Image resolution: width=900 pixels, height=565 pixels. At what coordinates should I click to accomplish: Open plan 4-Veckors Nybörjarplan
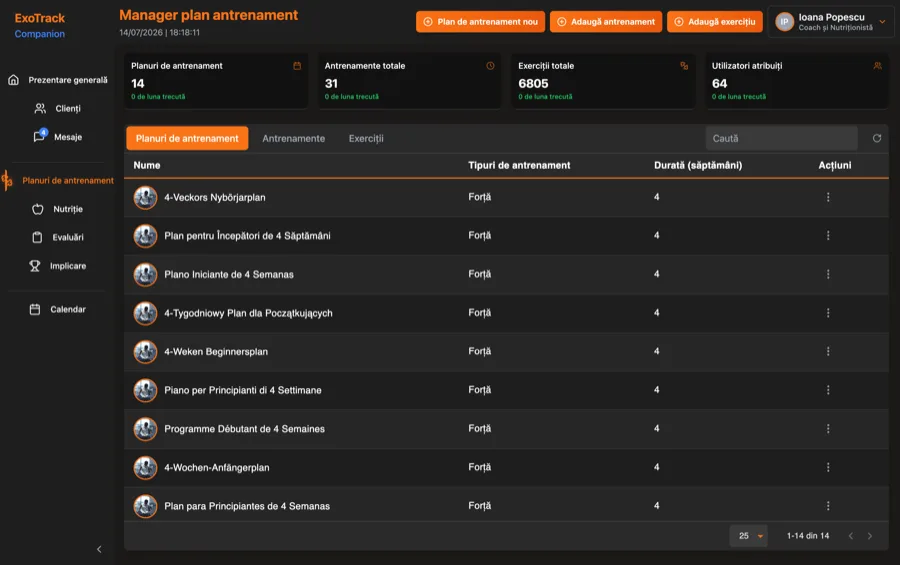pyautogui.click(x=215, y=198)
